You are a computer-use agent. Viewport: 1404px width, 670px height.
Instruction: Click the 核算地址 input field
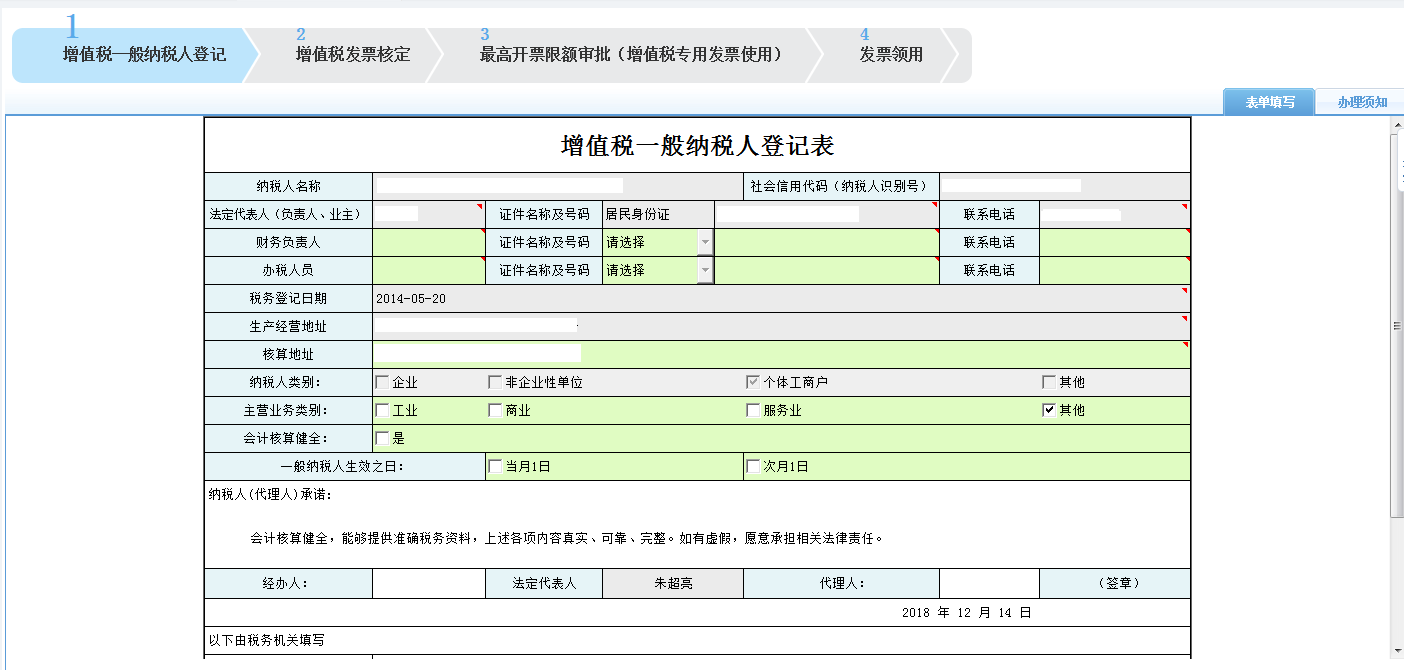[780, 354]
